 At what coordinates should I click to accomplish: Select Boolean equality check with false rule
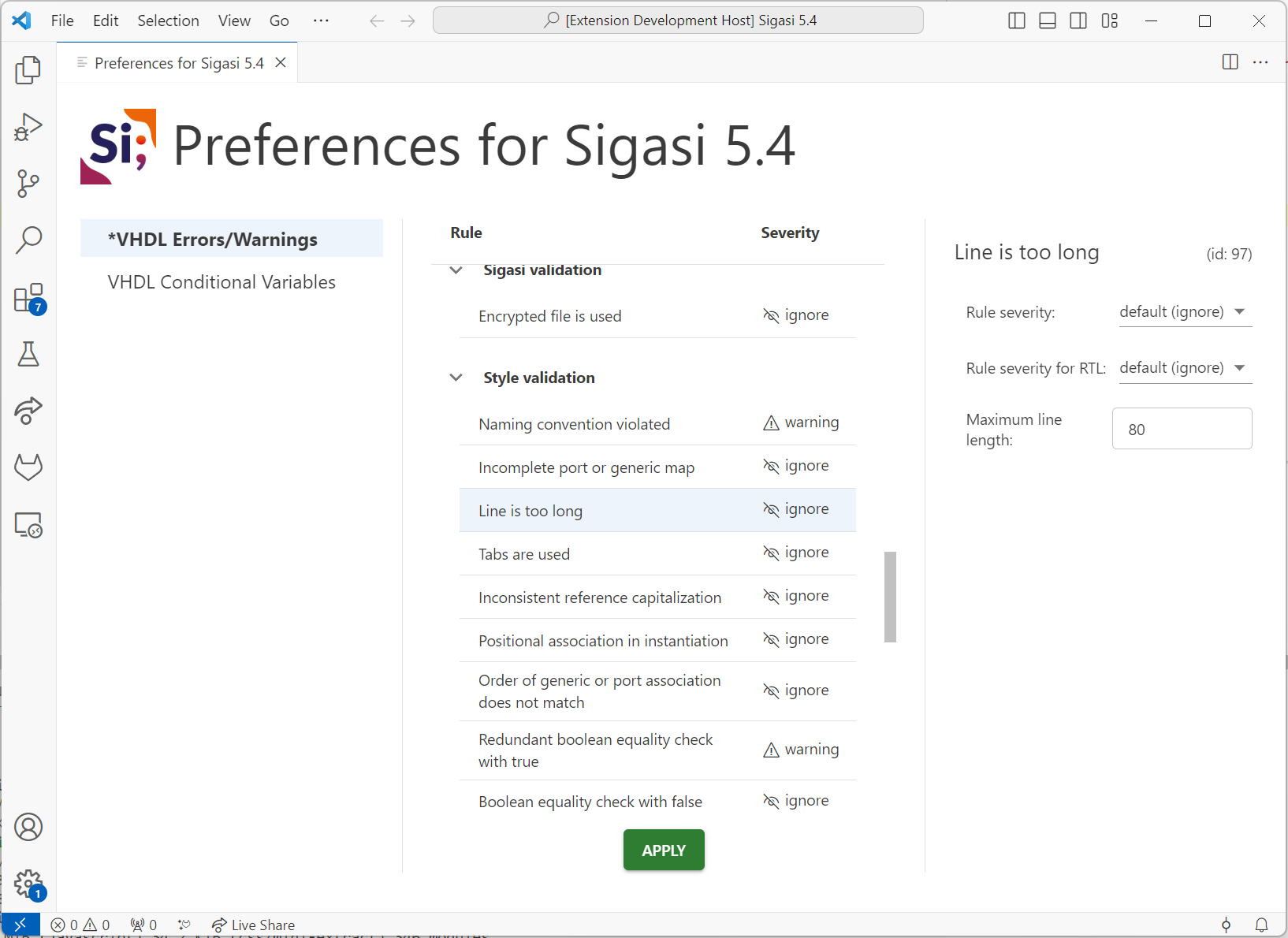coord(657,802)
